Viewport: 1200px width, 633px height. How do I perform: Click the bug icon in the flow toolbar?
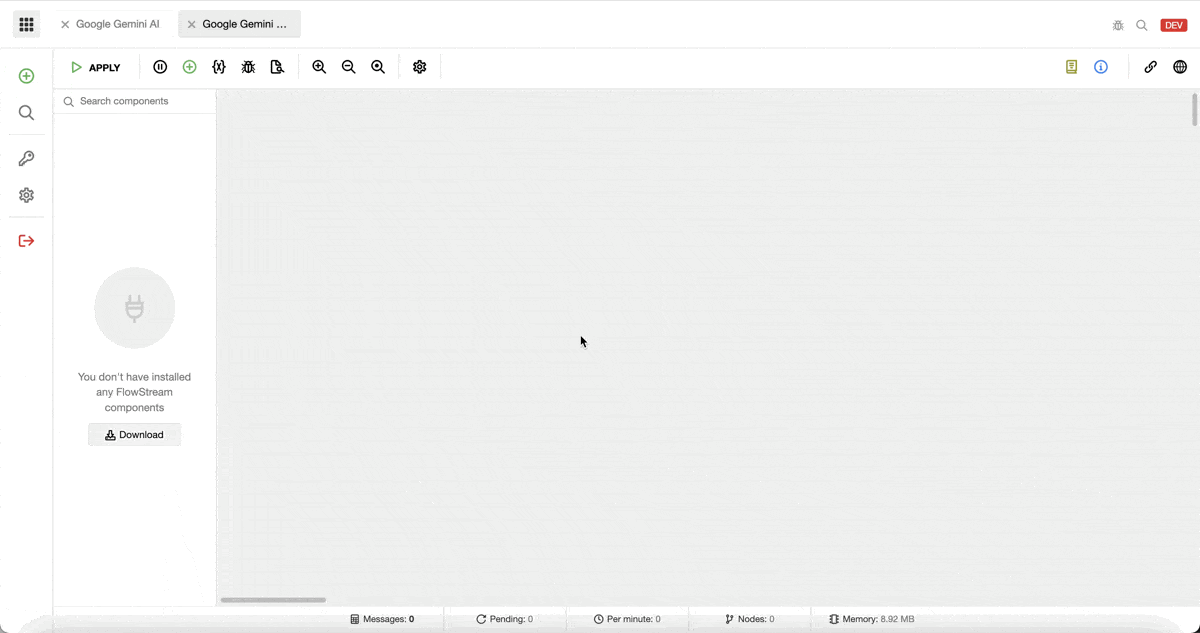pyautogui.click(x=248, y=67)
